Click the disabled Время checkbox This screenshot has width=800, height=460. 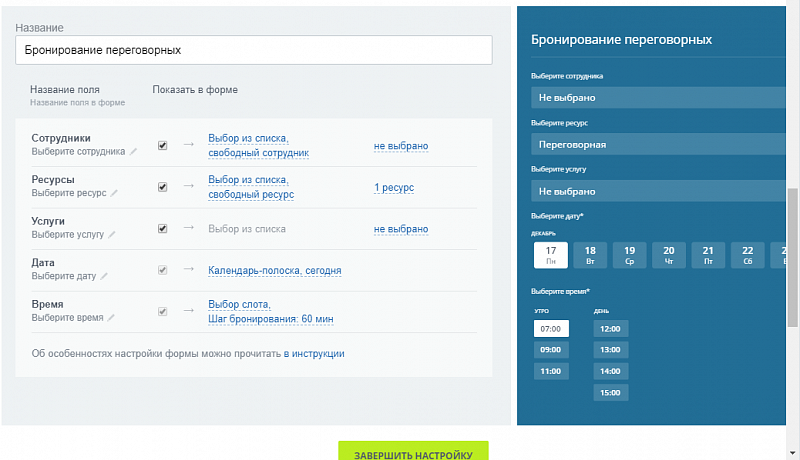[x=162, y=311]
